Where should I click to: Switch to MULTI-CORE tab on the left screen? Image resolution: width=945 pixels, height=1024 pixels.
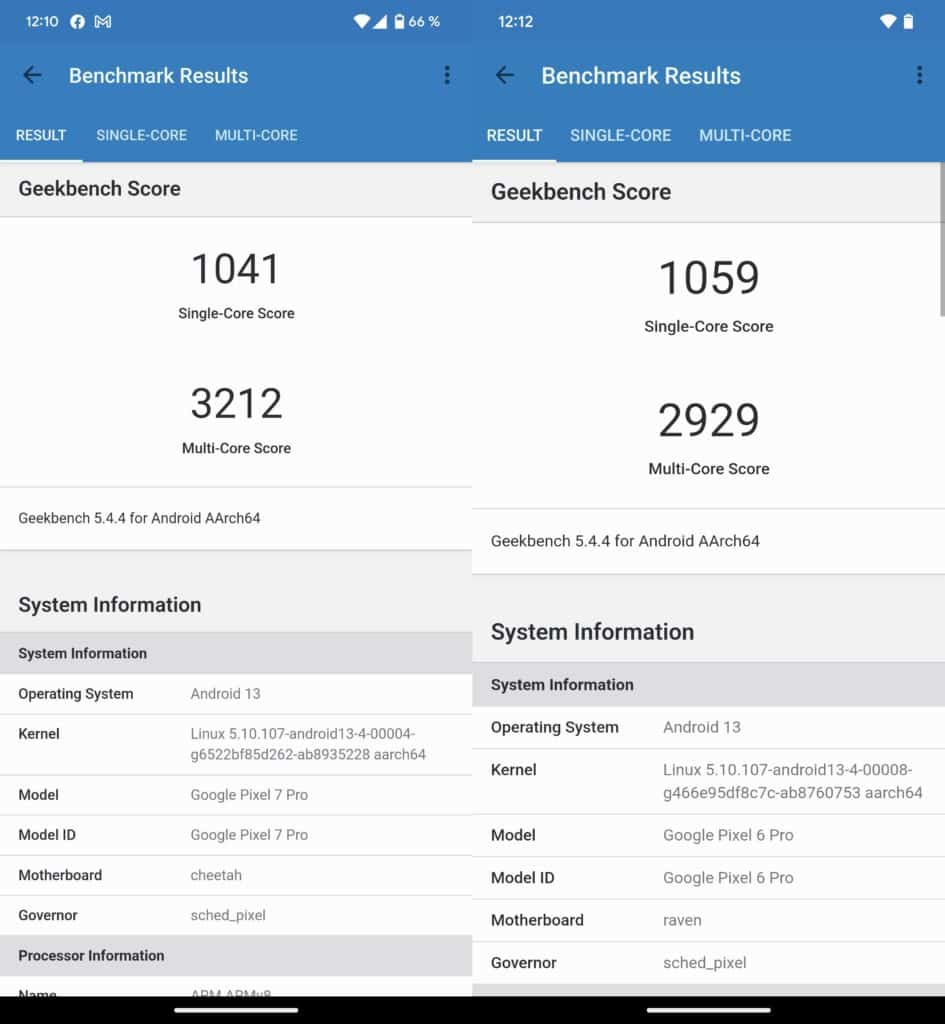tap(257, 135)
